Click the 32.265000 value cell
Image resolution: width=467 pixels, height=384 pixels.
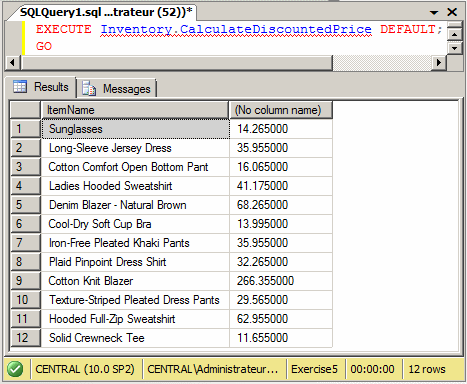click(281, 262)
